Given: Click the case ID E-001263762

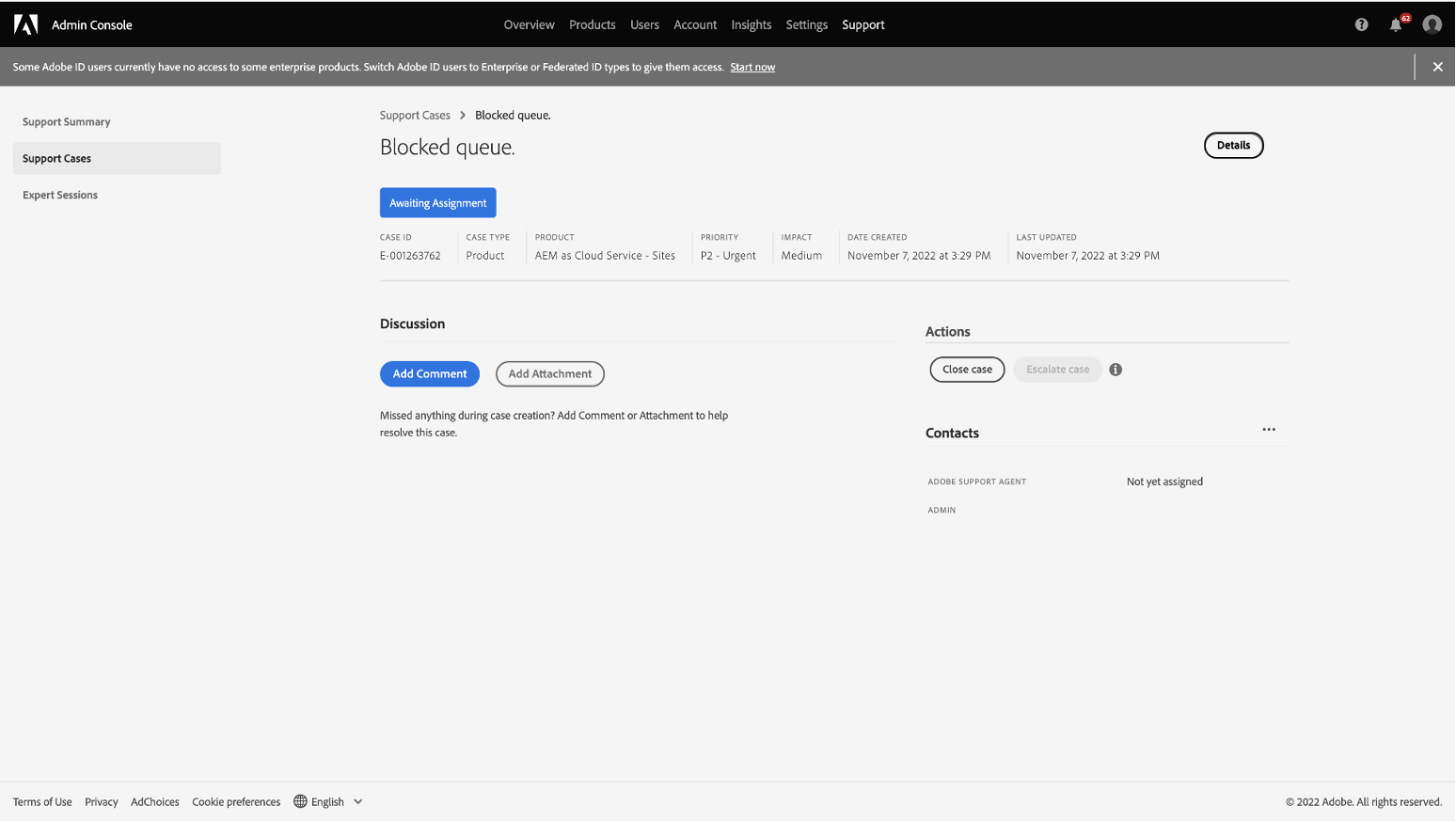Looking at the screenshot, I should coord(410,256).
